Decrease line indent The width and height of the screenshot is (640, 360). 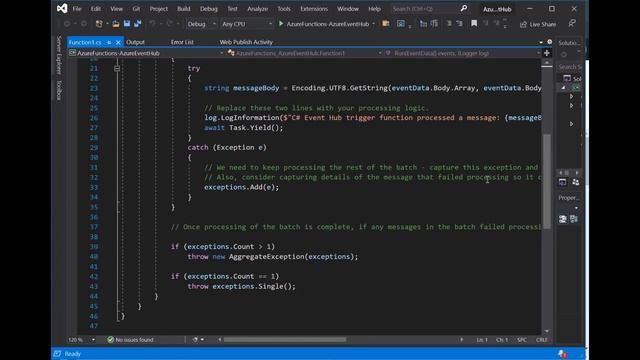click(x=449, y=24)
